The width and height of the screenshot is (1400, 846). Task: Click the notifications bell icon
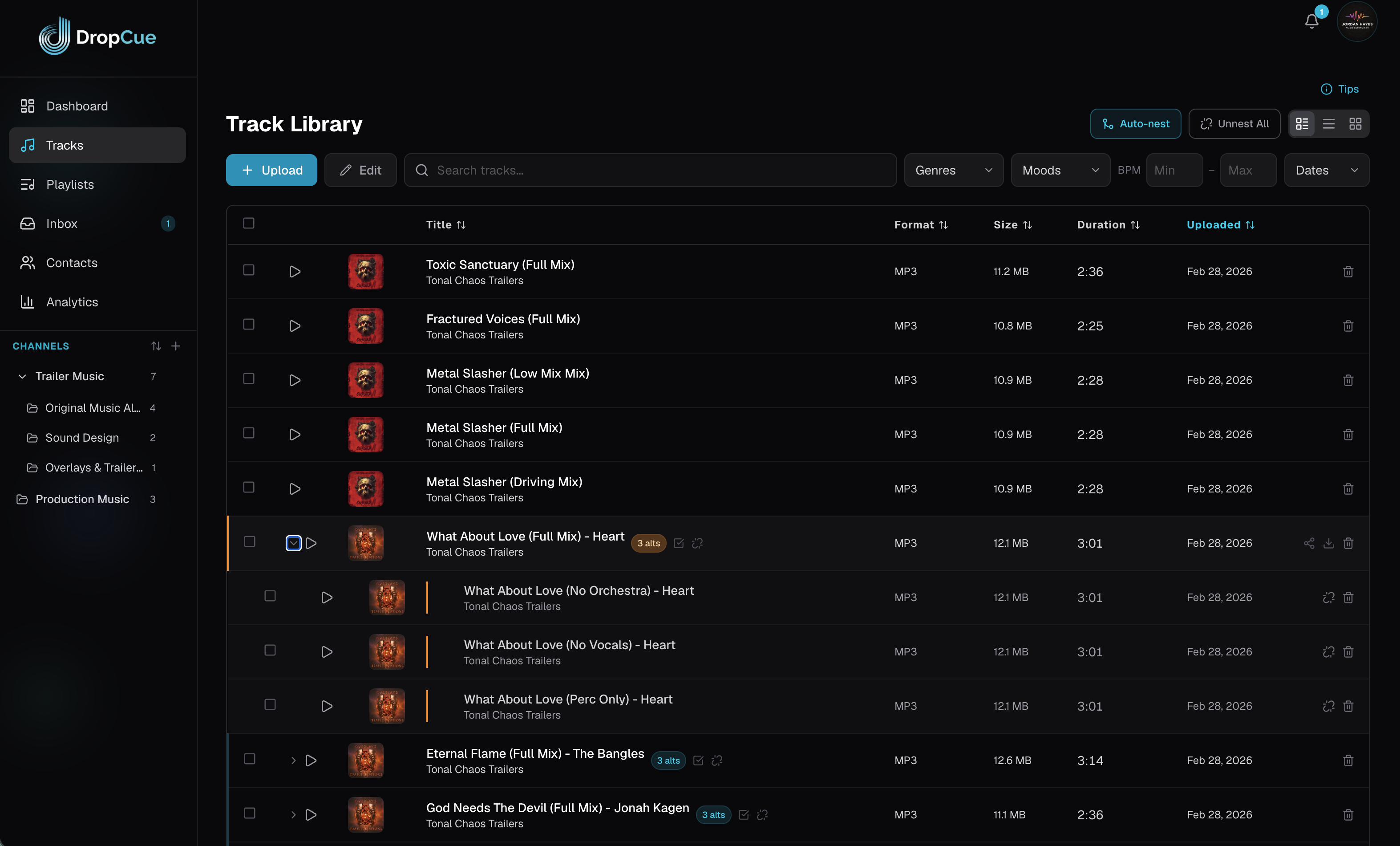(1311, 22)
